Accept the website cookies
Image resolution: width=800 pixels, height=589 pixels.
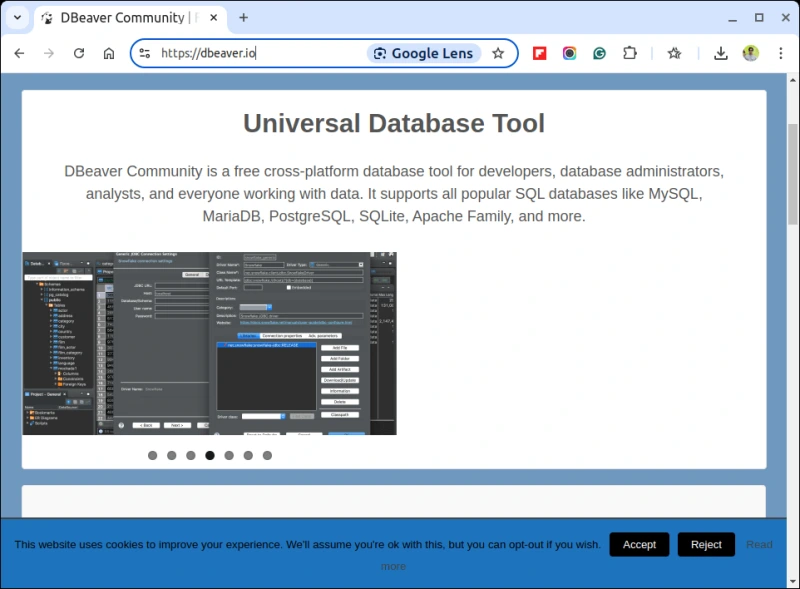pyautogui.click(x=639, y=545)
